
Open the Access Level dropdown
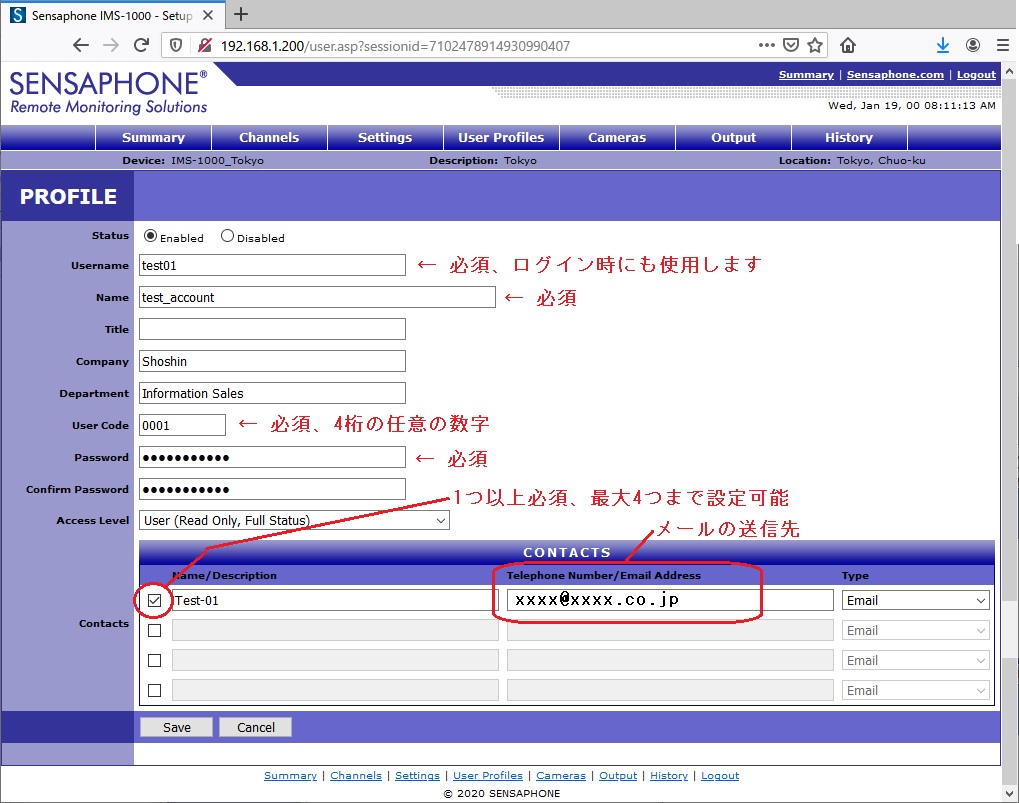click(294, 520)
